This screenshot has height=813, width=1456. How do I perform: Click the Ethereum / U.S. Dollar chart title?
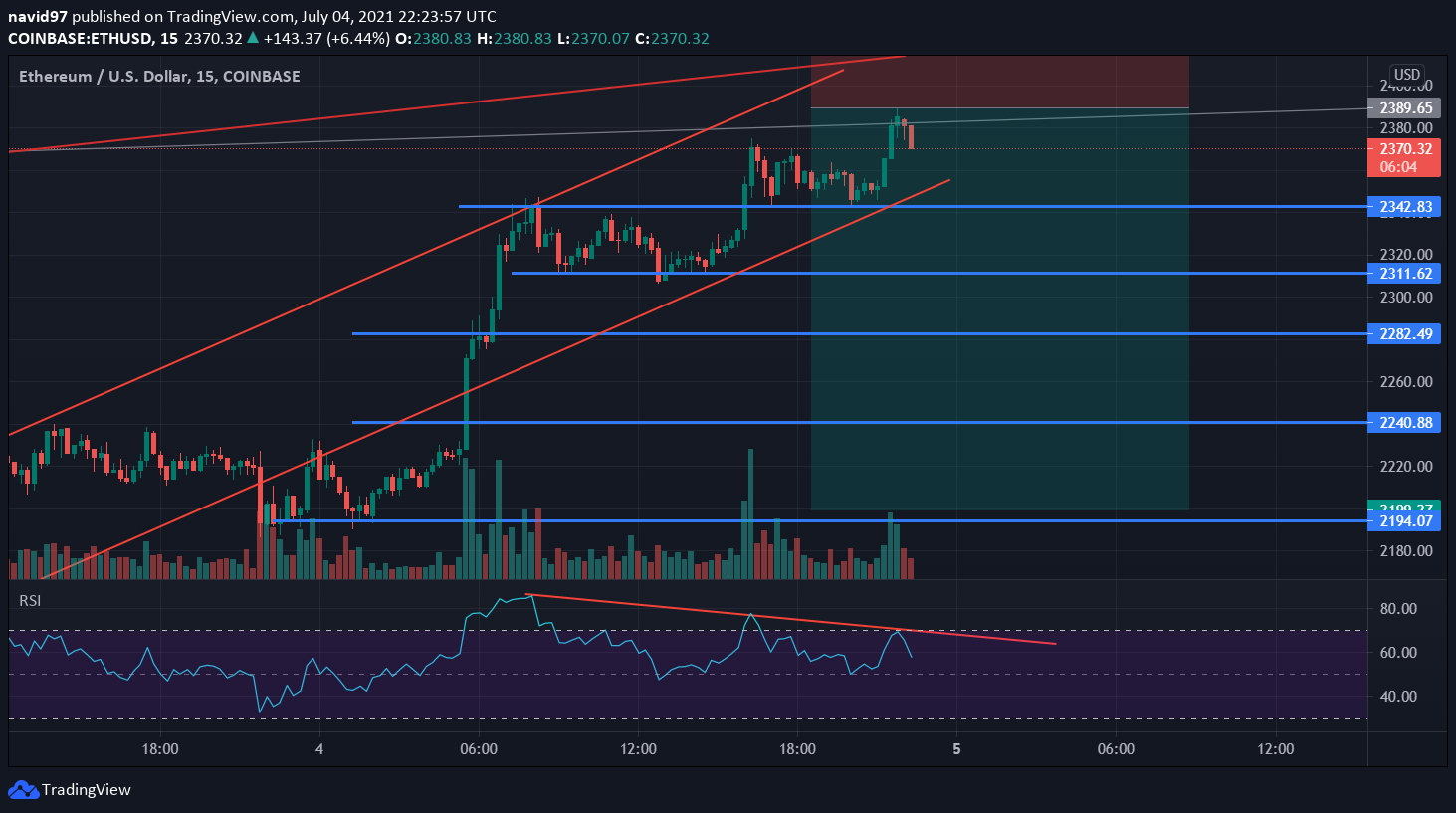pyautogui.click(x=159, y=76)
